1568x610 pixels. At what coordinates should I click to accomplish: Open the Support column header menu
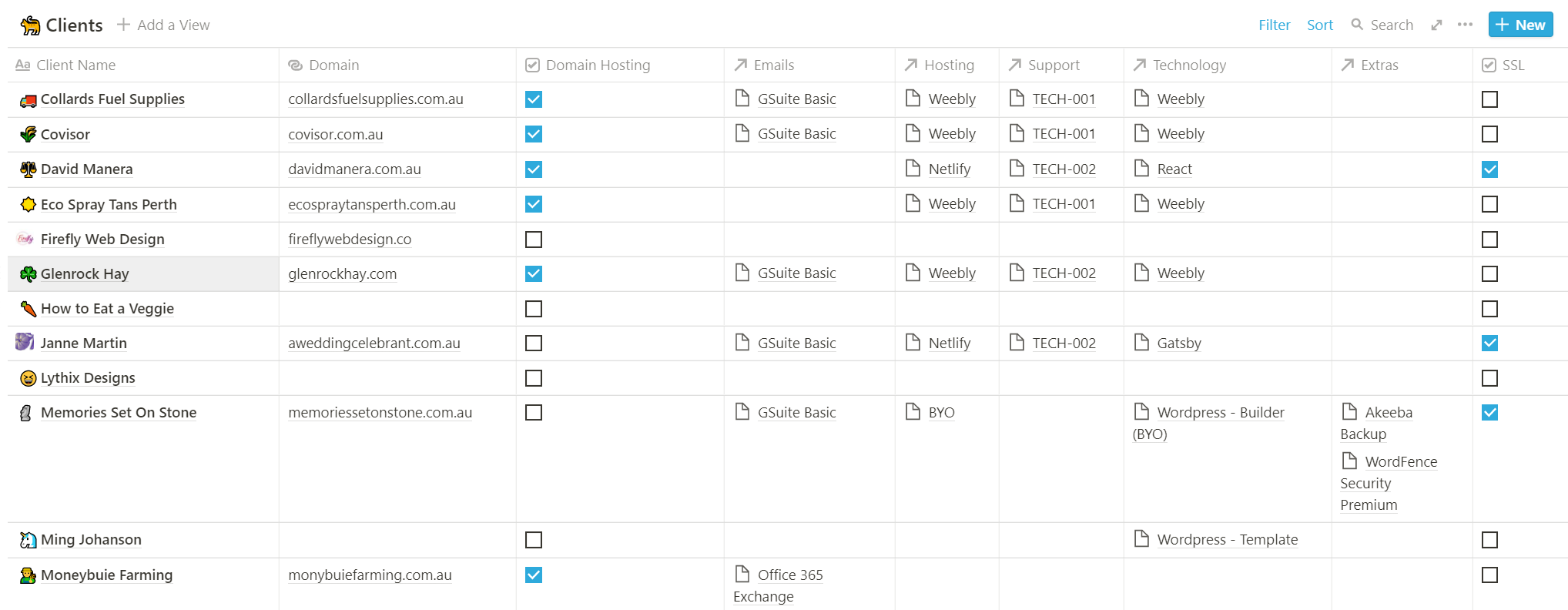(1061, 65)
